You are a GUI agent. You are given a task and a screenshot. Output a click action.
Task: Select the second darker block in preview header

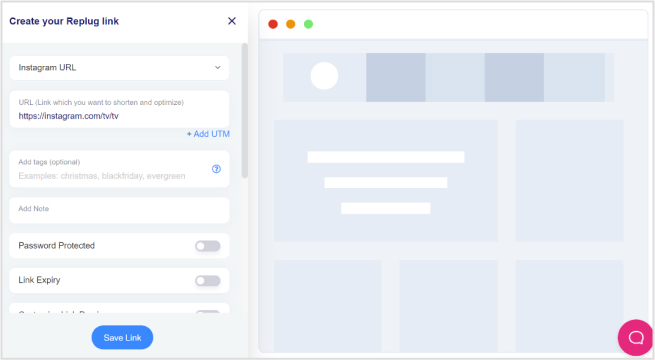point(514,77)
